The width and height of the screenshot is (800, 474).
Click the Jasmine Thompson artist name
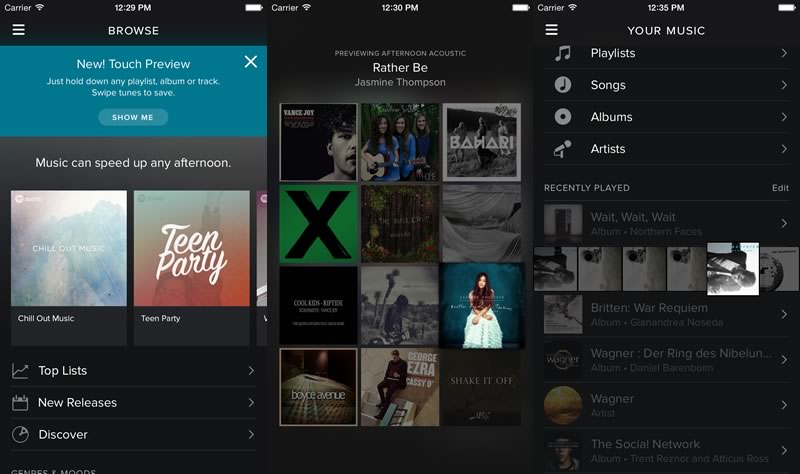pos(400,82)
